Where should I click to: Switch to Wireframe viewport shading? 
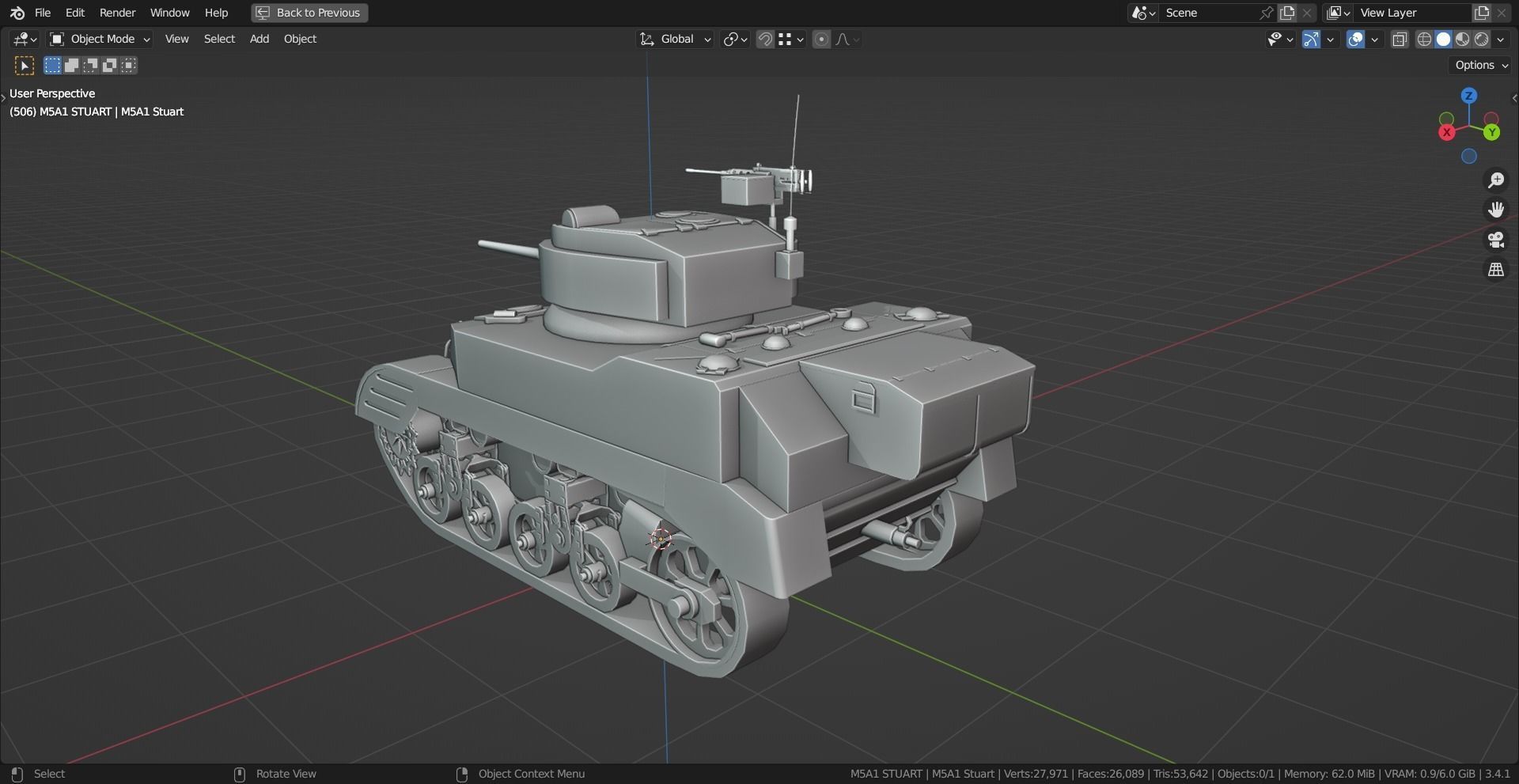1424,39
